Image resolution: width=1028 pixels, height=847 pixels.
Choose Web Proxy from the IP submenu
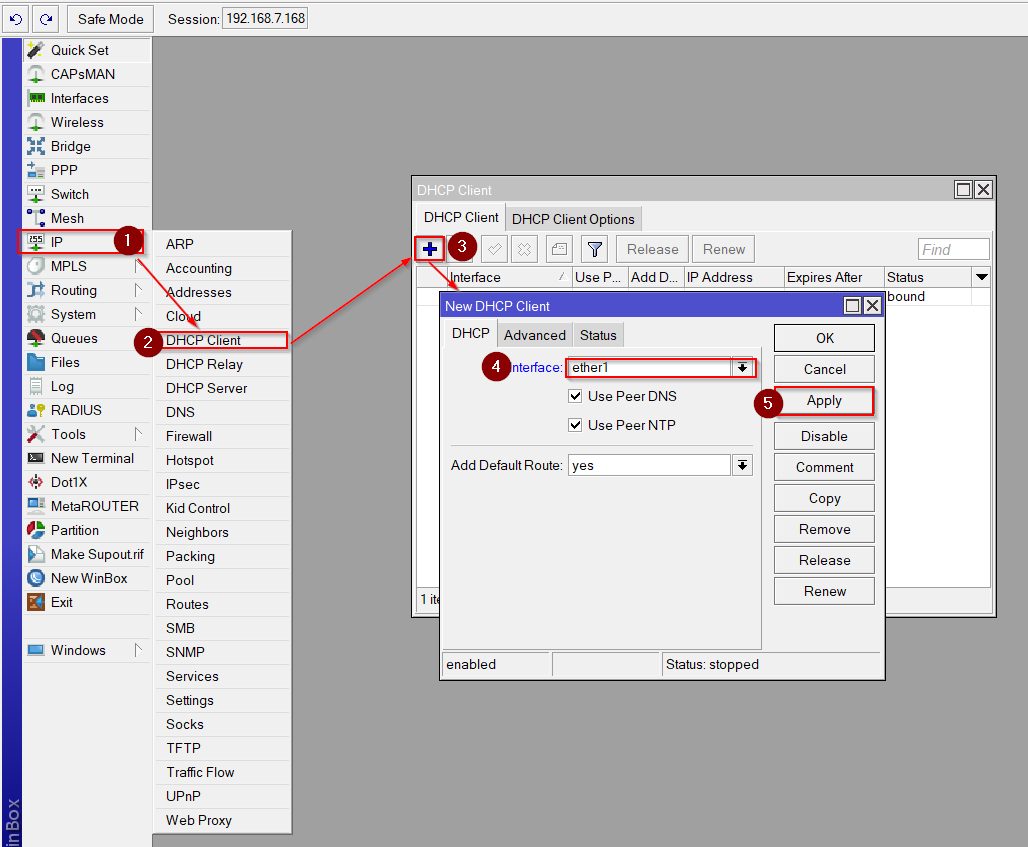coord(223,820)
